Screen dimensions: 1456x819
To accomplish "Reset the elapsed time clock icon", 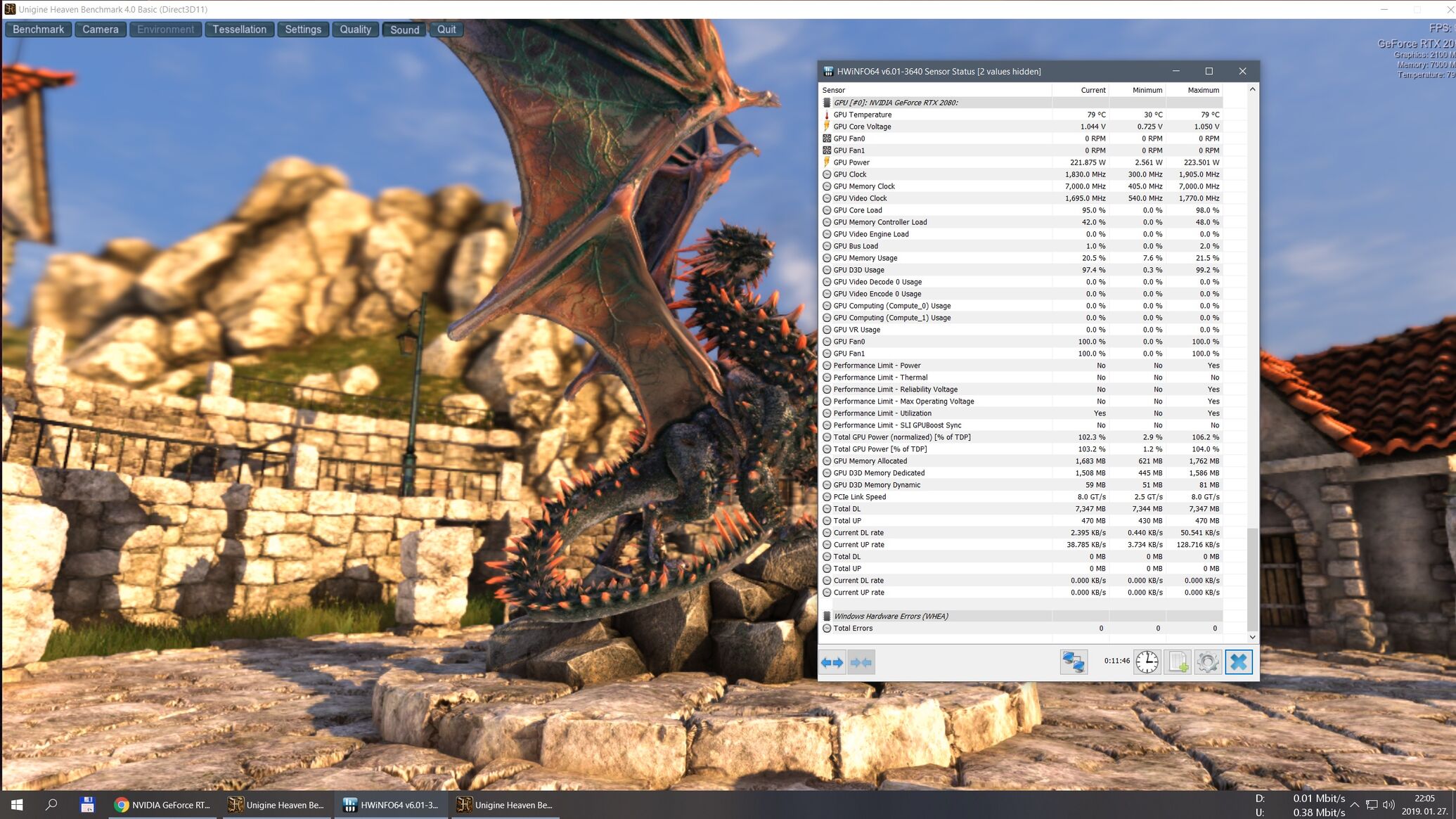I will pos(1147,662).
